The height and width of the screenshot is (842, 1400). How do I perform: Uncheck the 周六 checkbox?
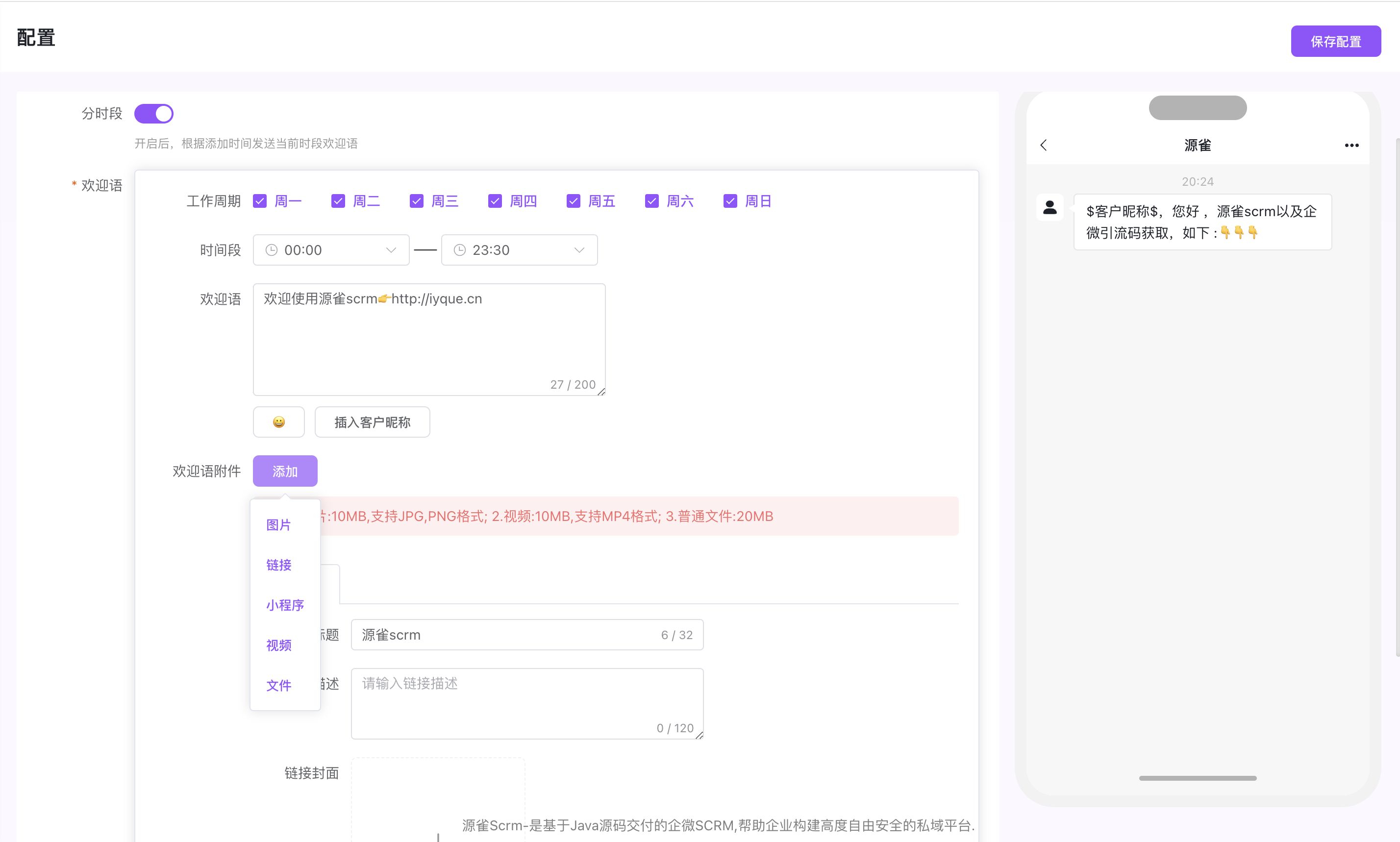pyautogui.click(x=651, y=201)
